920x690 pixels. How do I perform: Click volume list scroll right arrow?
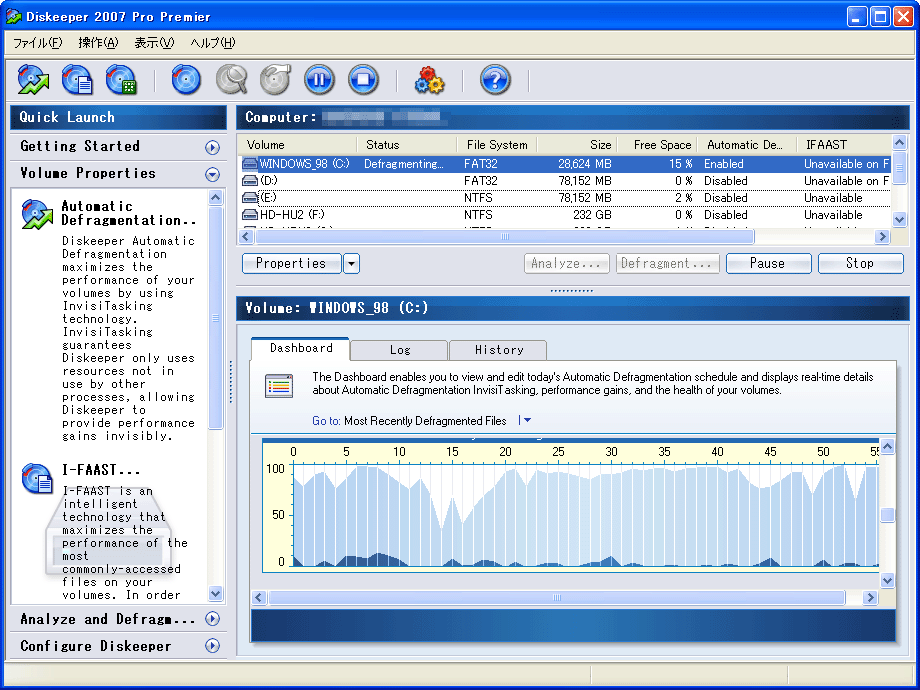(x=882, y=236)
